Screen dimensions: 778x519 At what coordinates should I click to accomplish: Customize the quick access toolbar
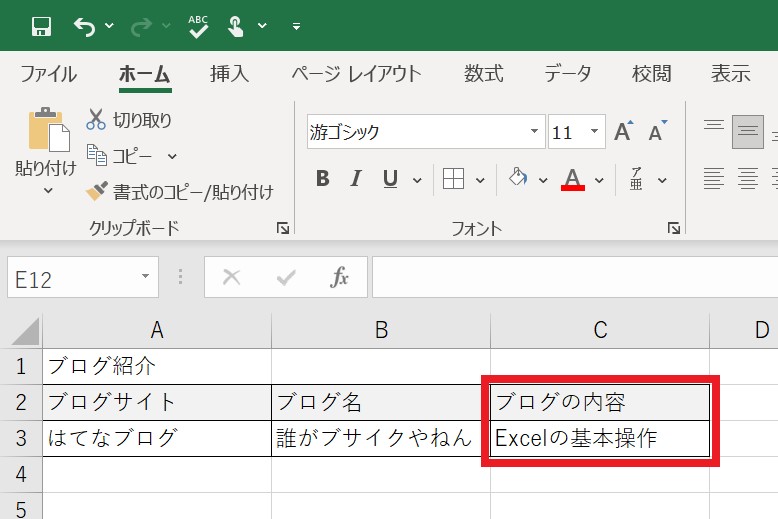[296, 26]
